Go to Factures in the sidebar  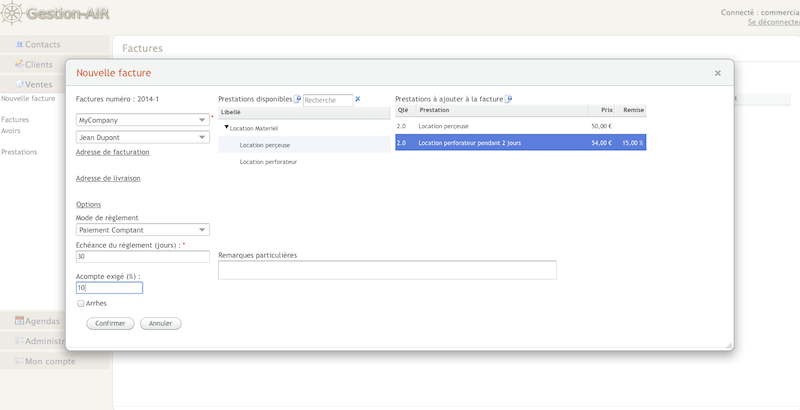[x=15, y=119]
